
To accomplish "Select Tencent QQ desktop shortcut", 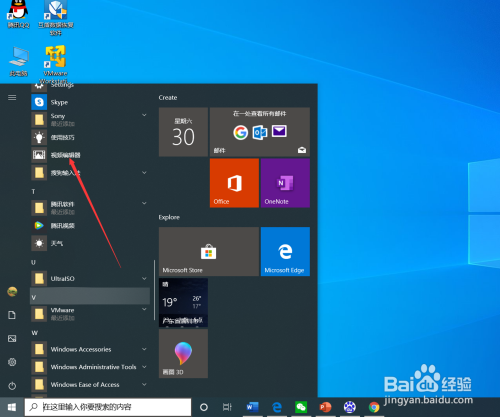I will tap(18, 14).
